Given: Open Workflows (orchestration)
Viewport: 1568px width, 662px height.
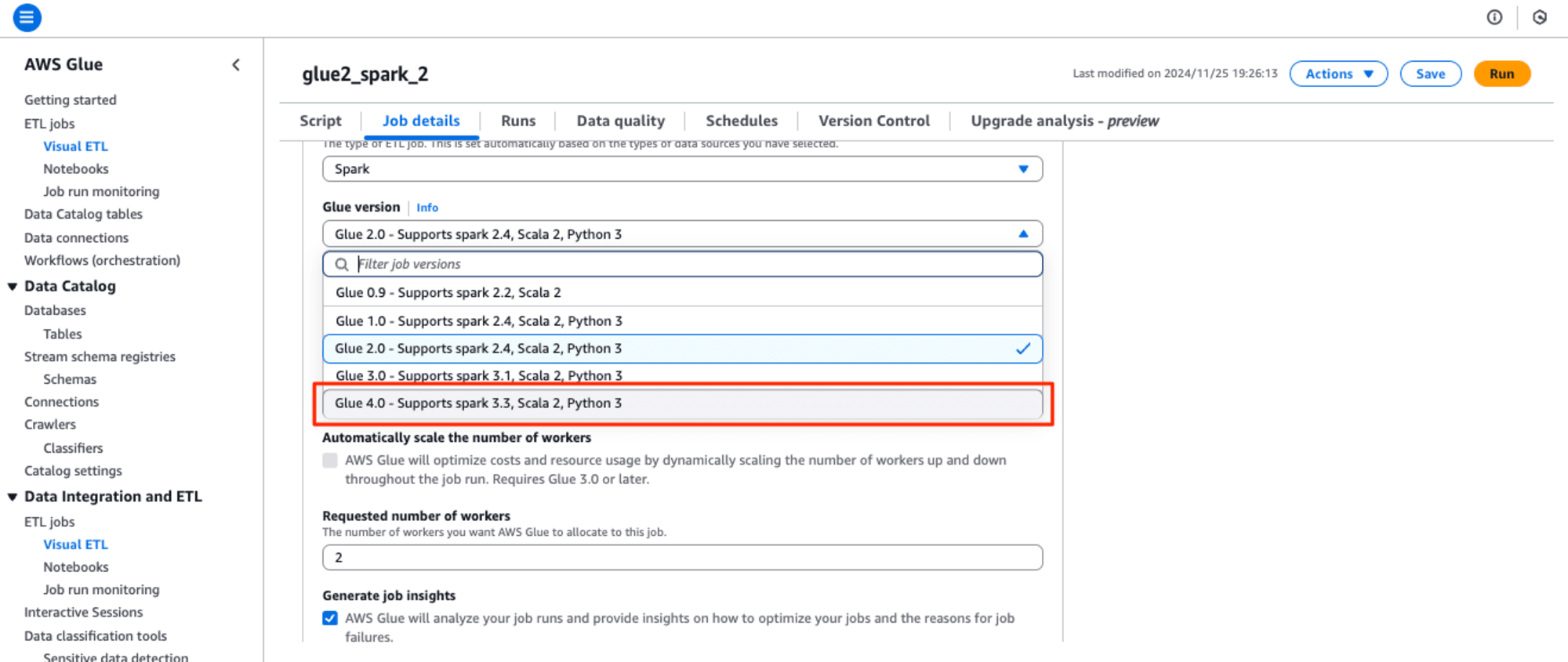Looking at the screenshot, I should coord(102,261).
